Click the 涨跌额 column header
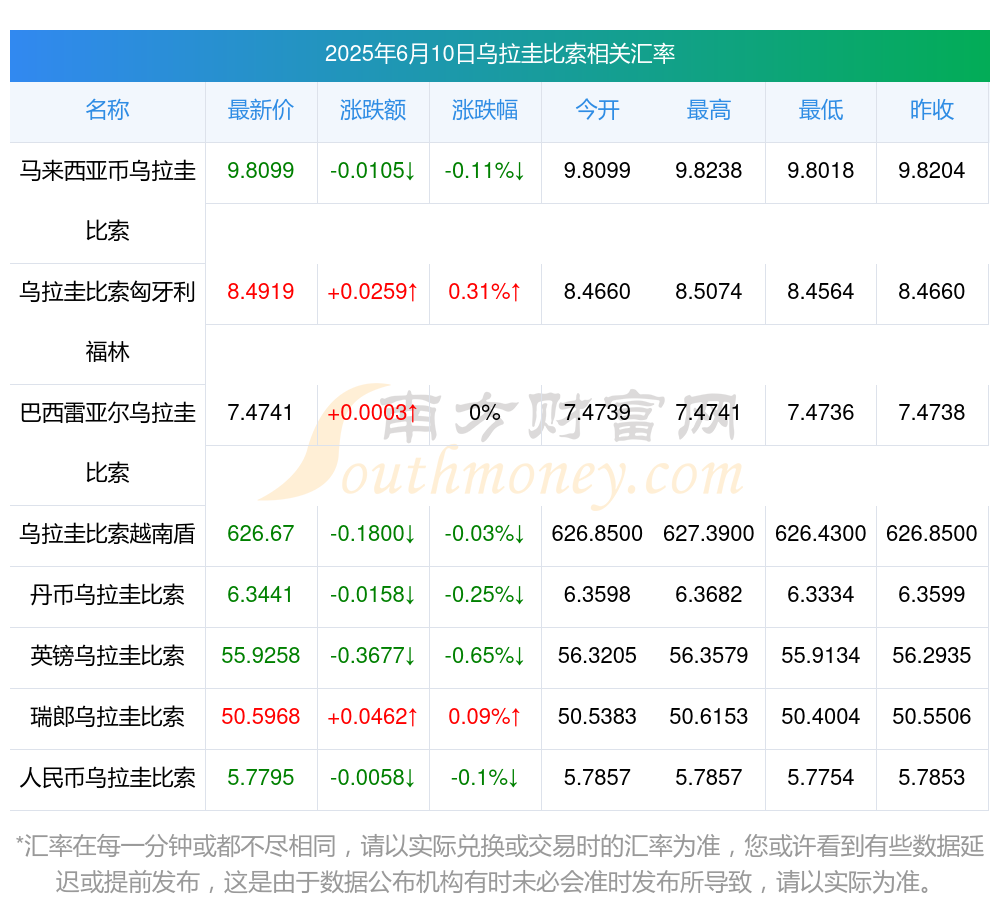This screenshot has height=913, width=1000. tap(373, 110)
